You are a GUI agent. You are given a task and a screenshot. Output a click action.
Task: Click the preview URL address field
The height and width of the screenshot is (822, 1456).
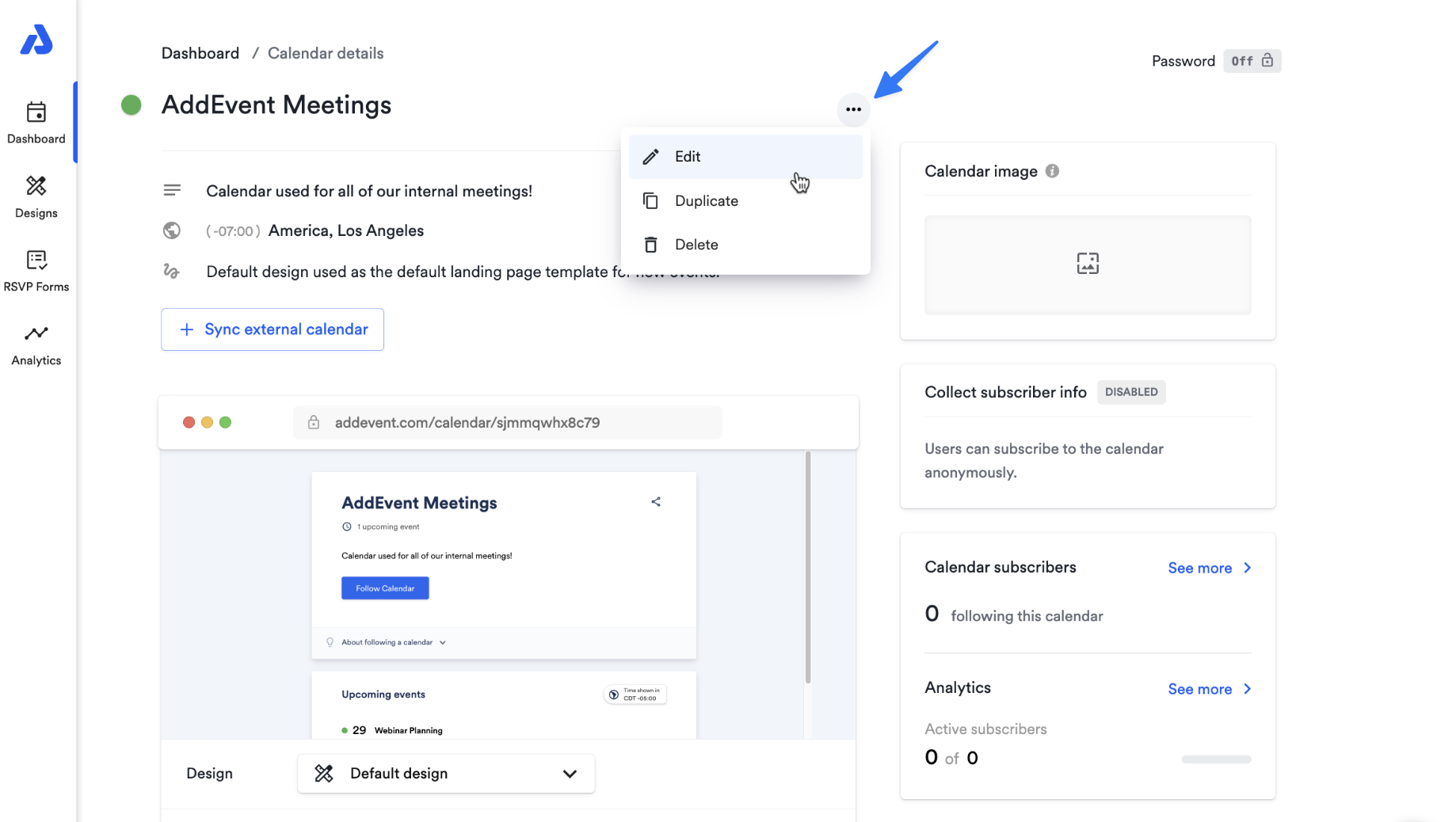click(x=508, y=422)
